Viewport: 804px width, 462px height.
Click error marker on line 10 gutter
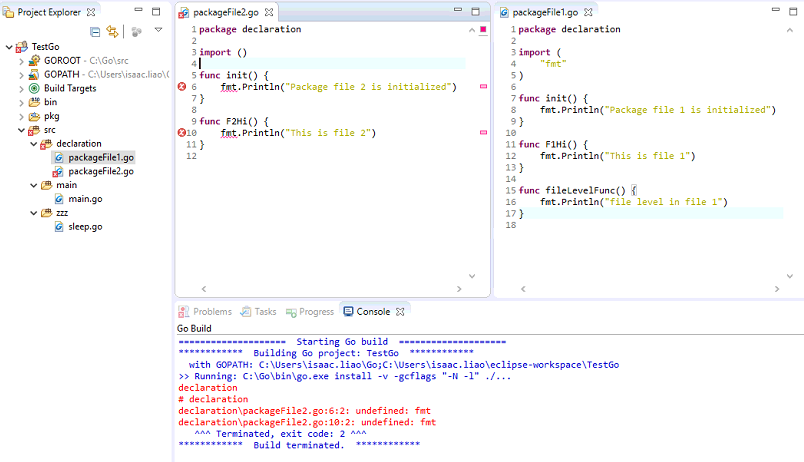click(181, 133)
